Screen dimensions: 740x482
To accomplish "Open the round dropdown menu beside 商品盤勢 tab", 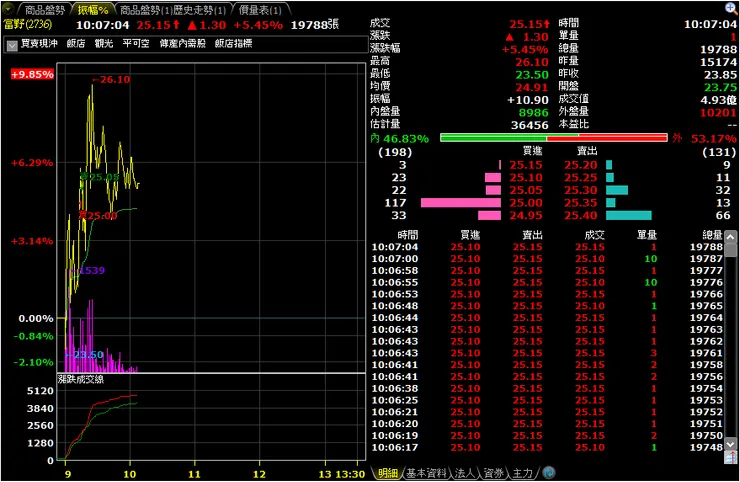I will click(x=8, y=9).
